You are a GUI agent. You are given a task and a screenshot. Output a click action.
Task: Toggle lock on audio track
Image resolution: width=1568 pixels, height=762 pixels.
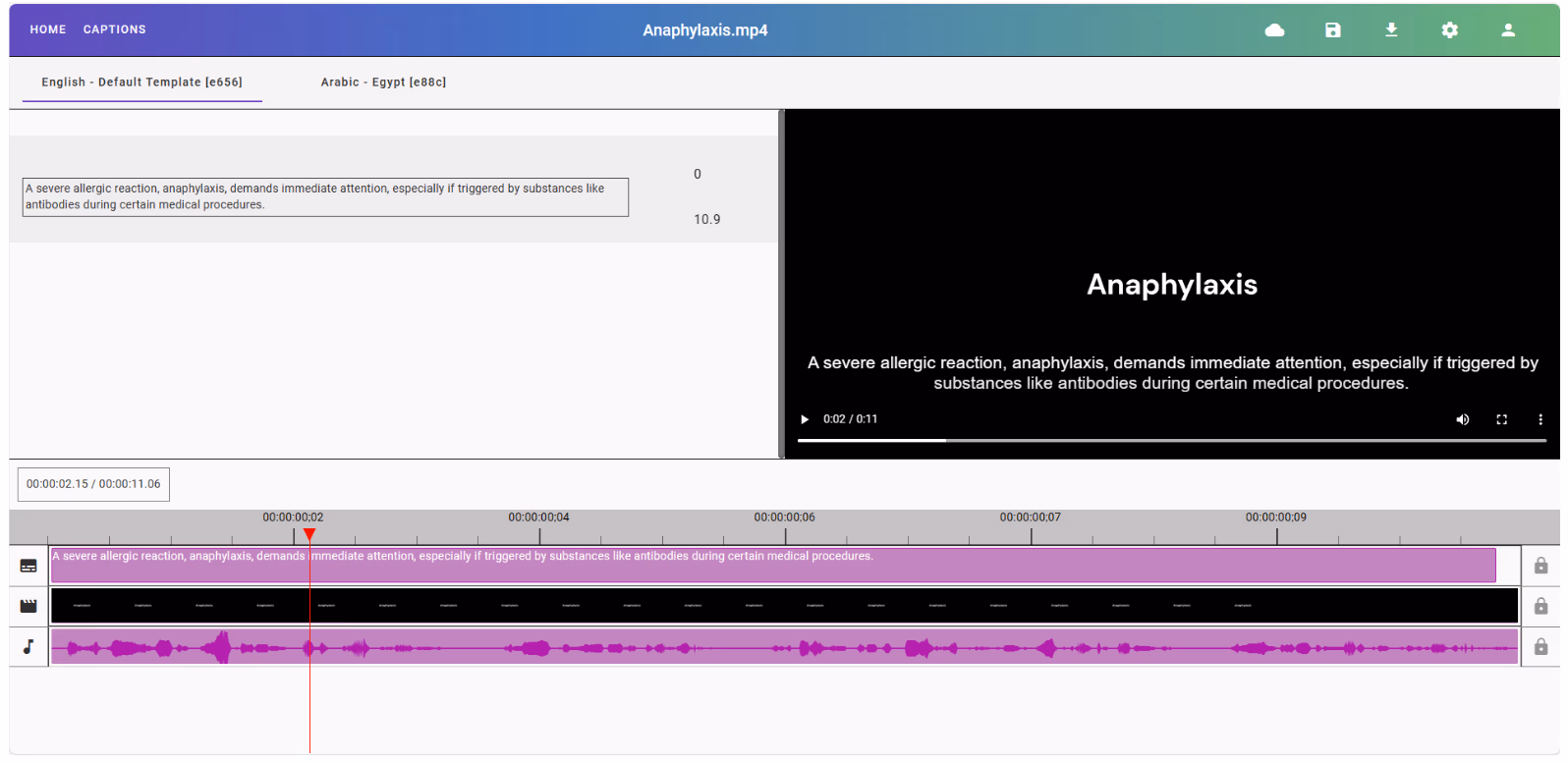[x=1540, y=646]
